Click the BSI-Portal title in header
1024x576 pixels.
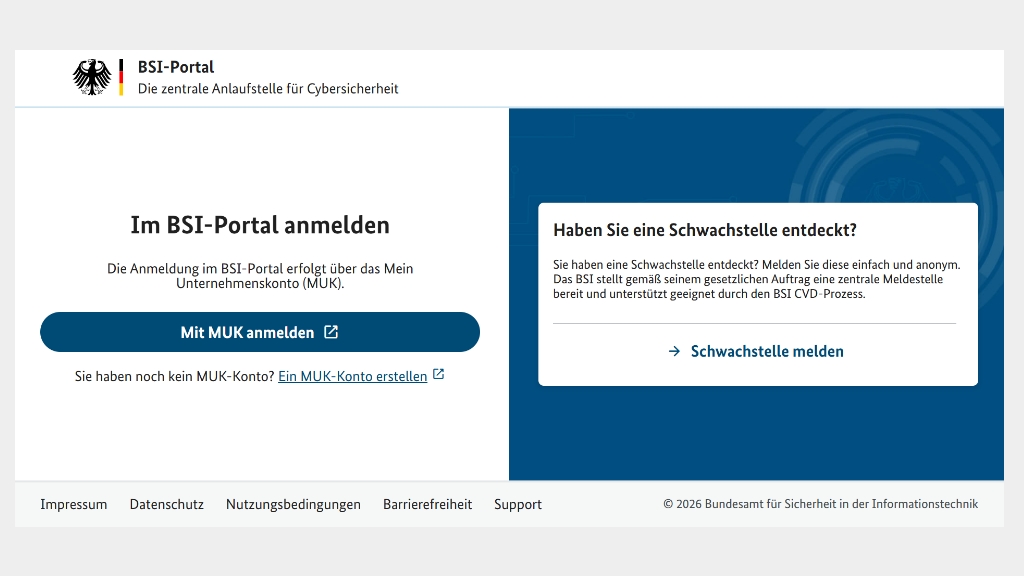pyautogui.click(x=176, y=67)
